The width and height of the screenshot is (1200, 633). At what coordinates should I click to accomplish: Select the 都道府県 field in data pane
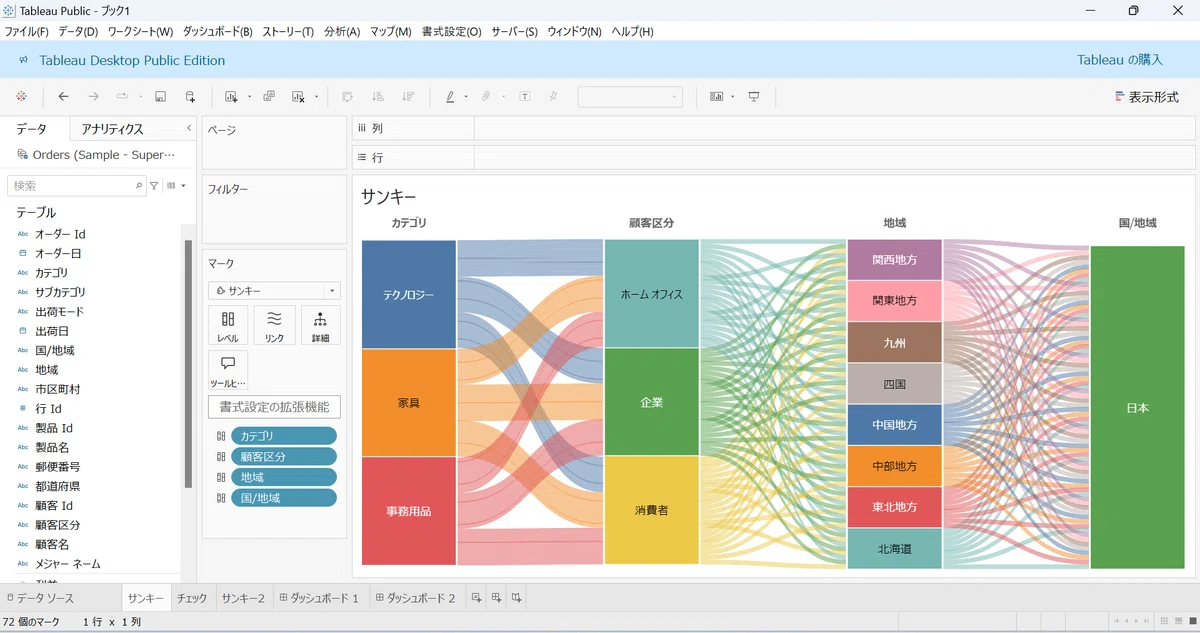coord(57,486)
